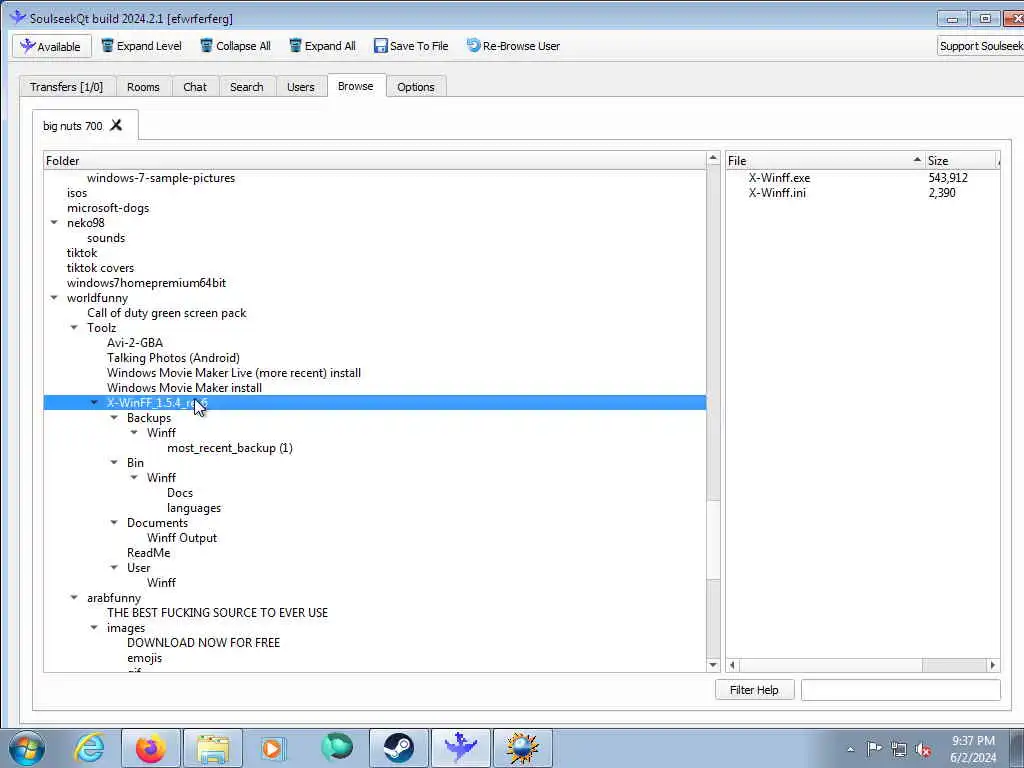Select the microsoft-dogs folder

(x=108, y=208)
